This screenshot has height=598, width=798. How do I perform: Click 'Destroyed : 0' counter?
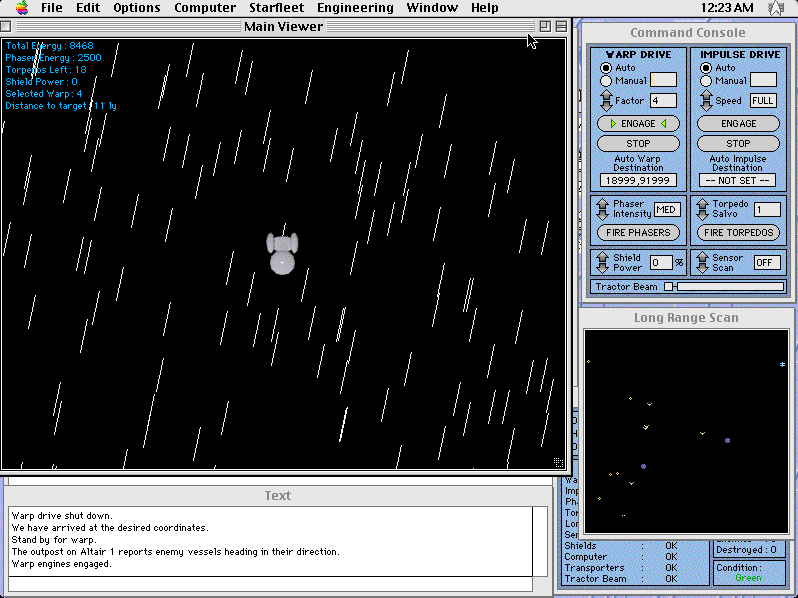click(x=746, y=550)
